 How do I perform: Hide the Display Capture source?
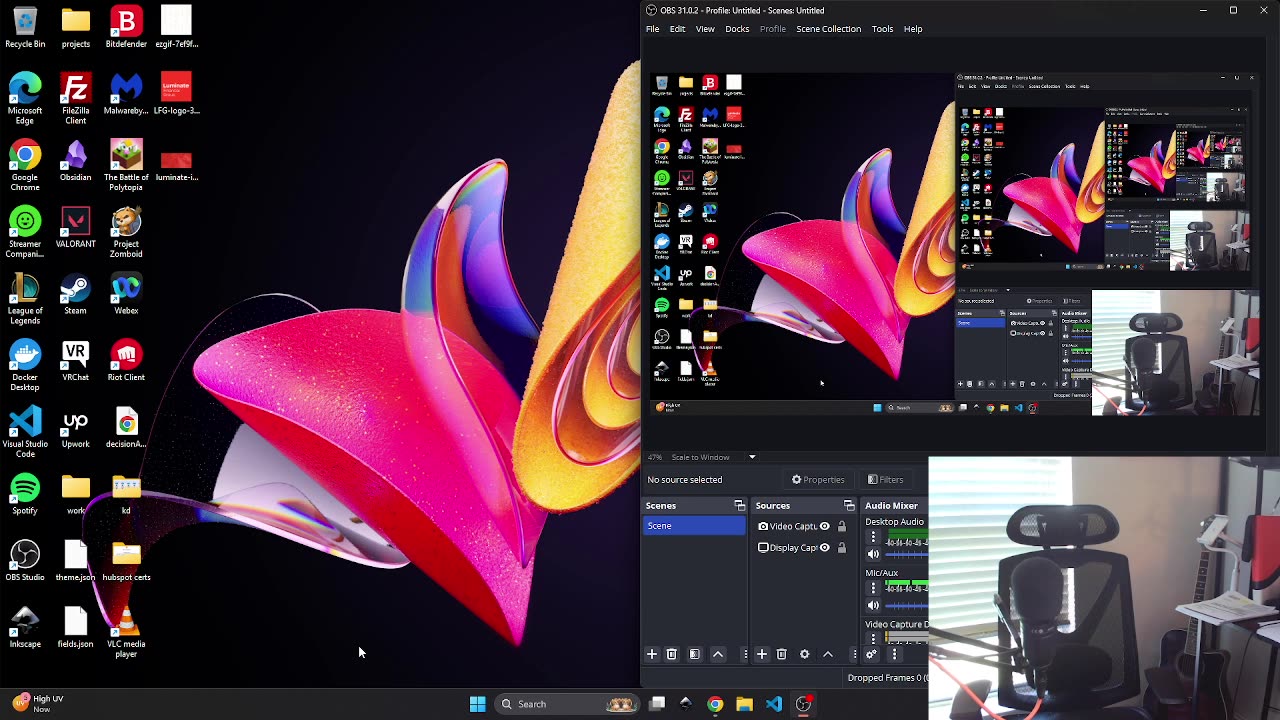825,548
